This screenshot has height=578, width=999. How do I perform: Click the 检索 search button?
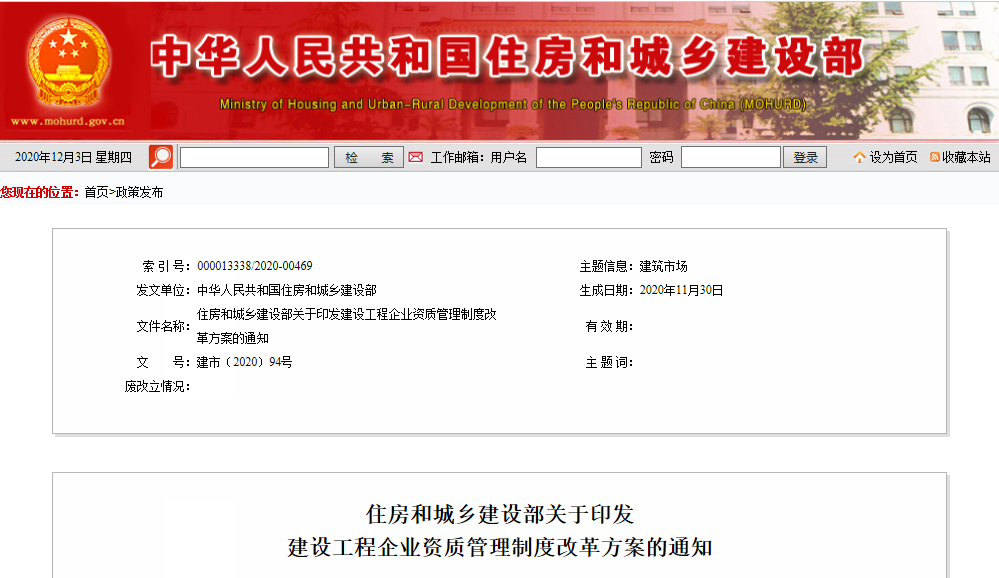point(369,157)
